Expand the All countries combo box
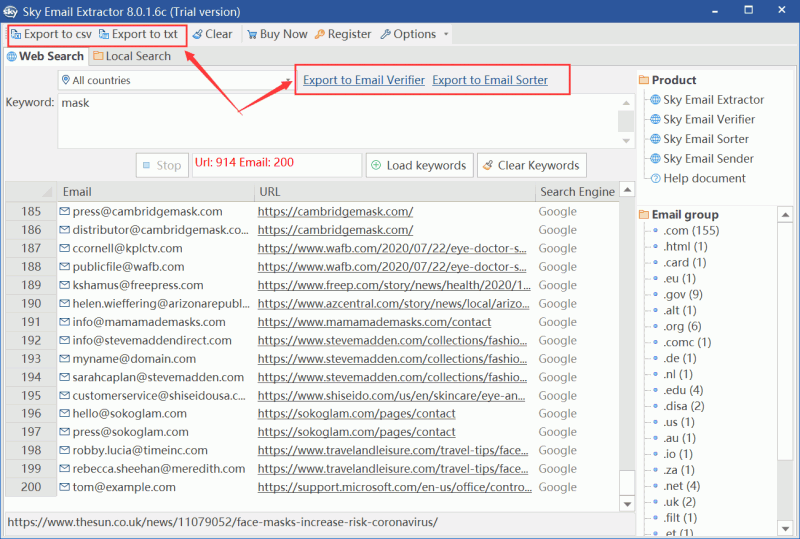 [x=286, y=80]
